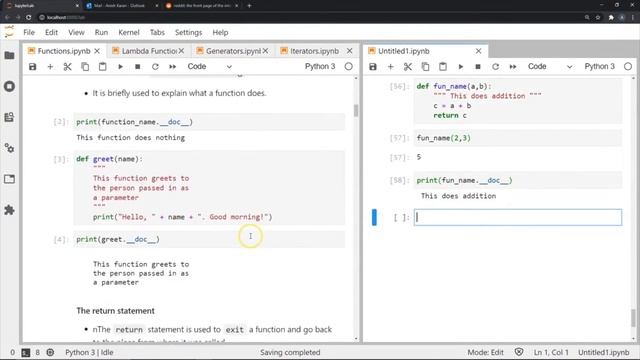Interrupt the kernel in Functions.ipynb

[x=138, y=67]
